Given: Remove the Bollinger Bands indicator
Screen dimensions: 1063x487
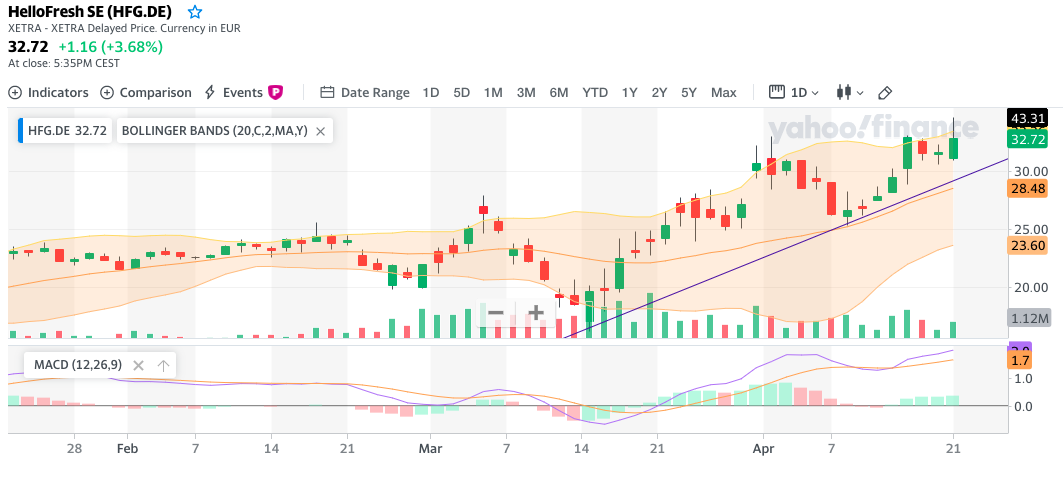Looking at the screenshot, I should tap(321, 132).
